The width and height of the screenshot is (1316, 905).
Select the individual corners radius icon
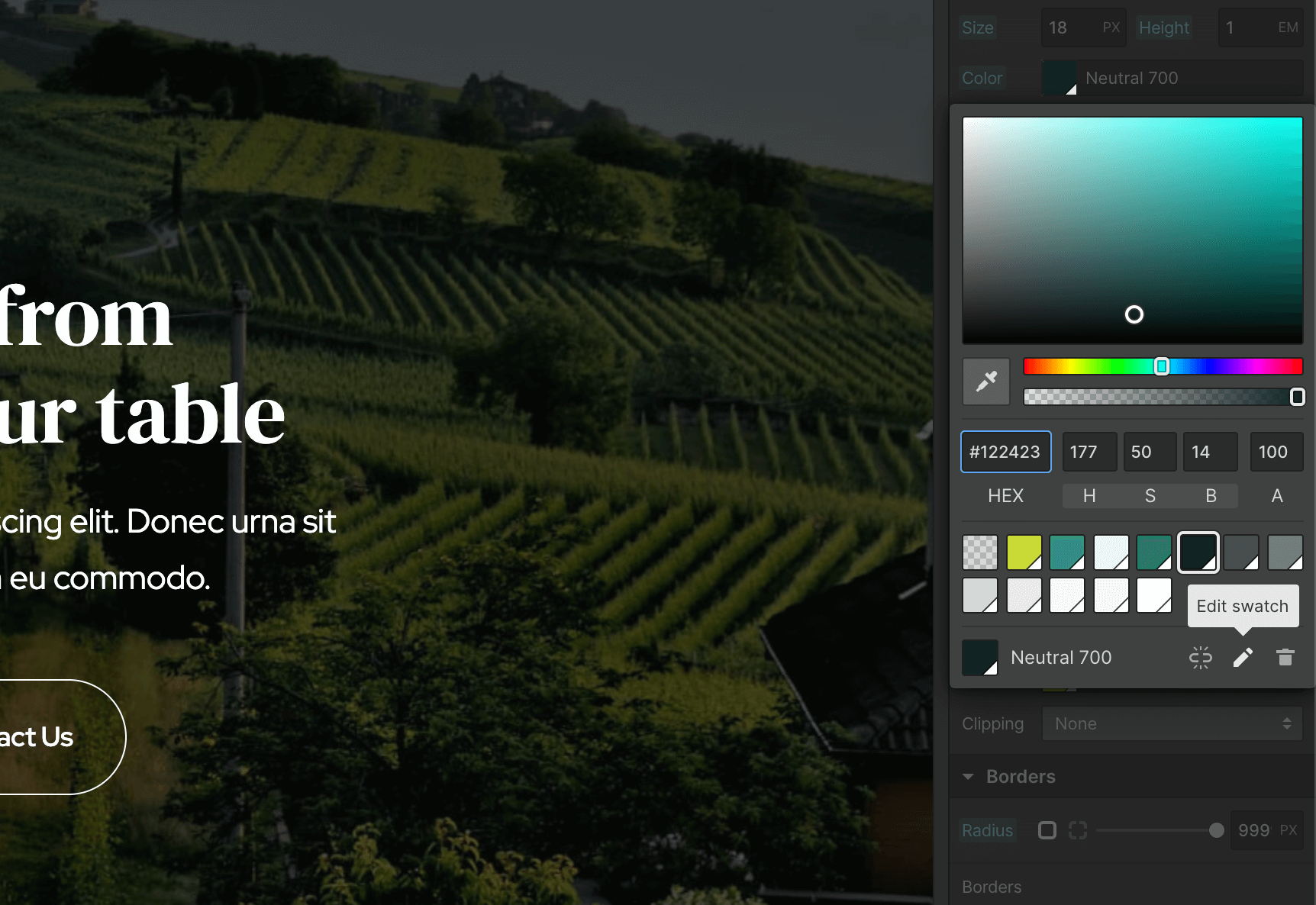(1078, 830)
